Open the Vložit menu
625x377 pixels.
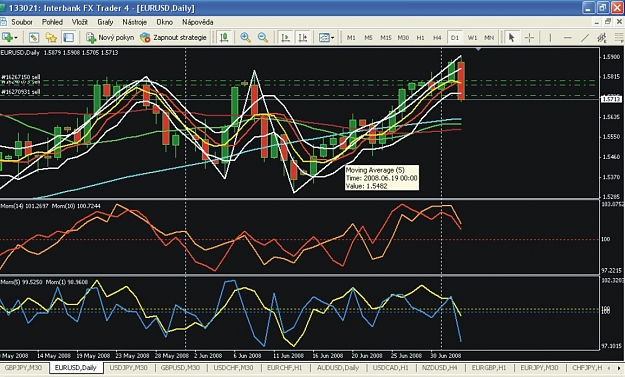[80, 22]
